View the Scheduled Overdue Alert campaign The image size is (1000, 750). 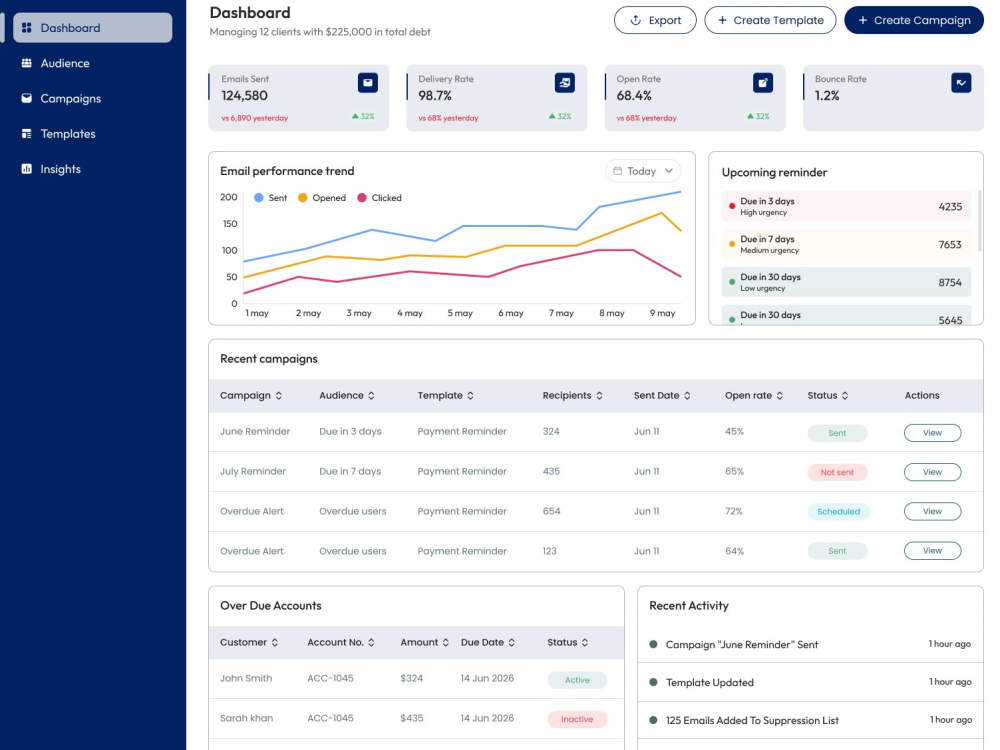point(932,511)
